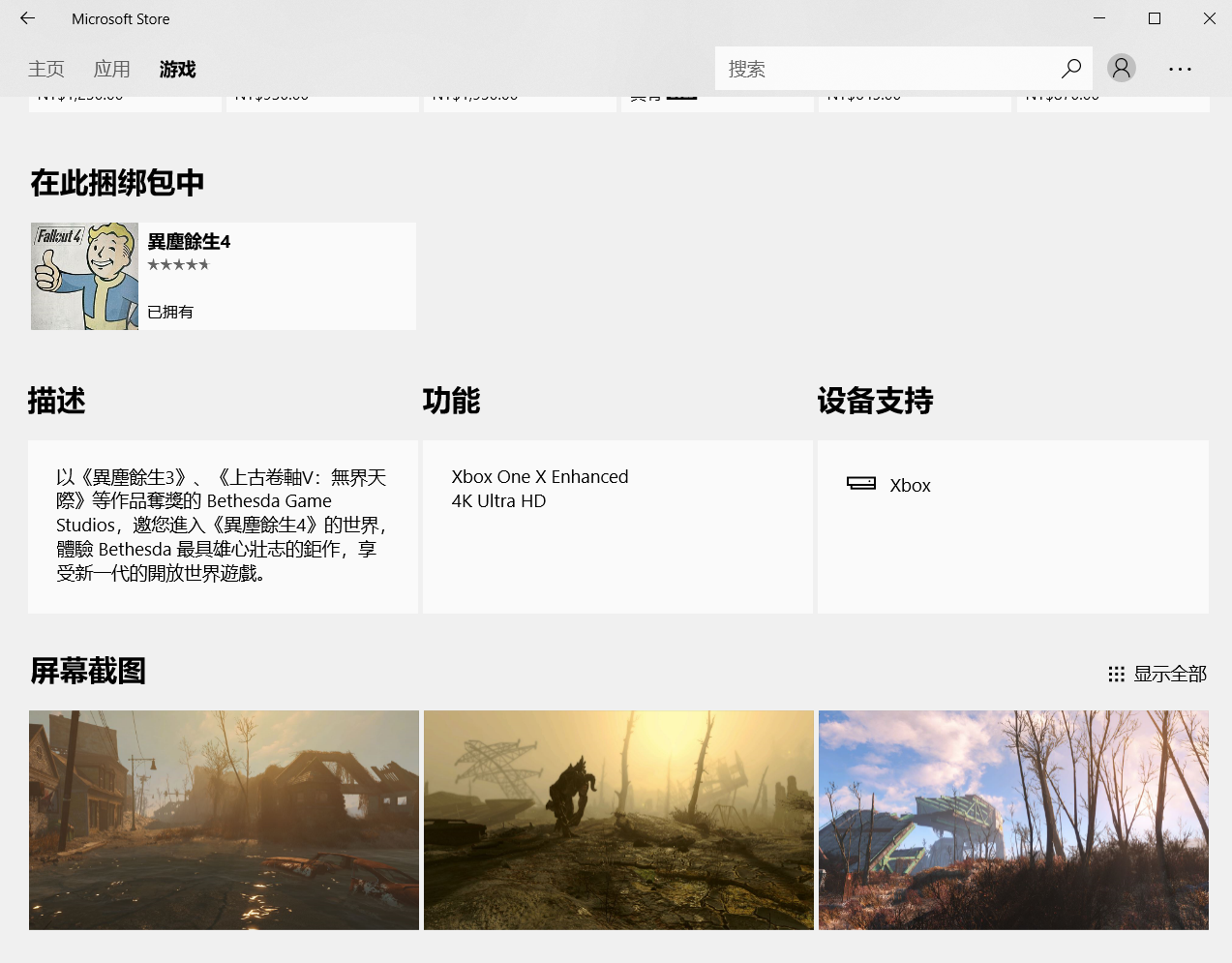
Task: Minimize the Microsoft Store window
Action: pyautogui.click(x=1099, y=18)
